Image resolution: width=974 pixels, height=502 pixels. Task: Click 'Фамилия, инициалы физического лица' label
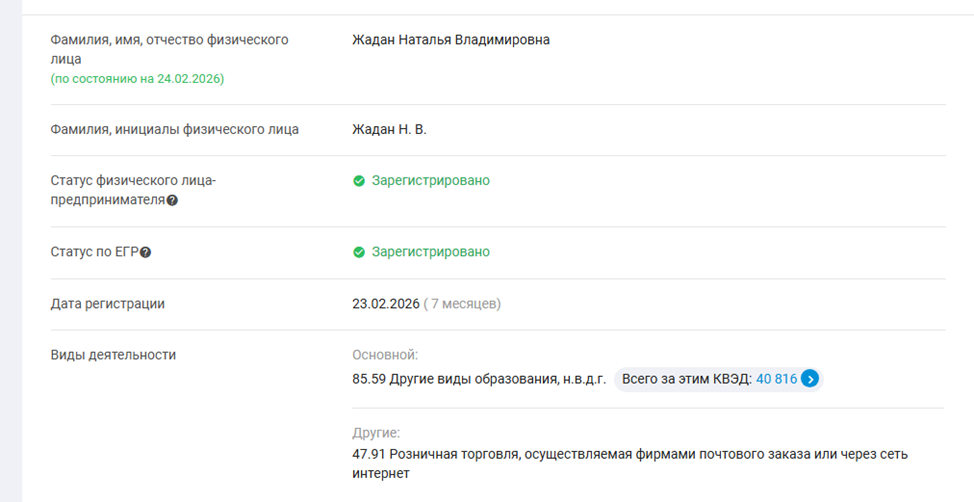pyautogui.click(x=175, y=129)
